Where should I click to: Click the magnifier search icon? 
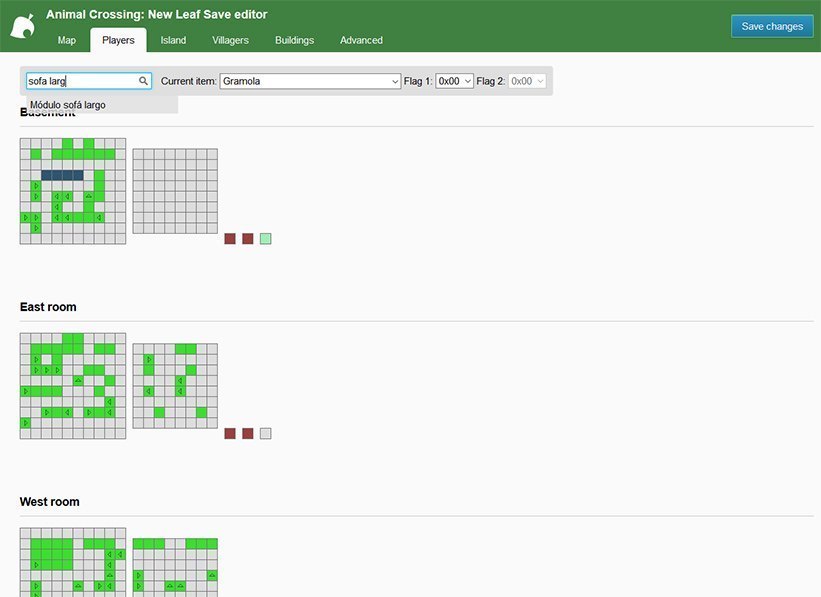coord(143,81)
